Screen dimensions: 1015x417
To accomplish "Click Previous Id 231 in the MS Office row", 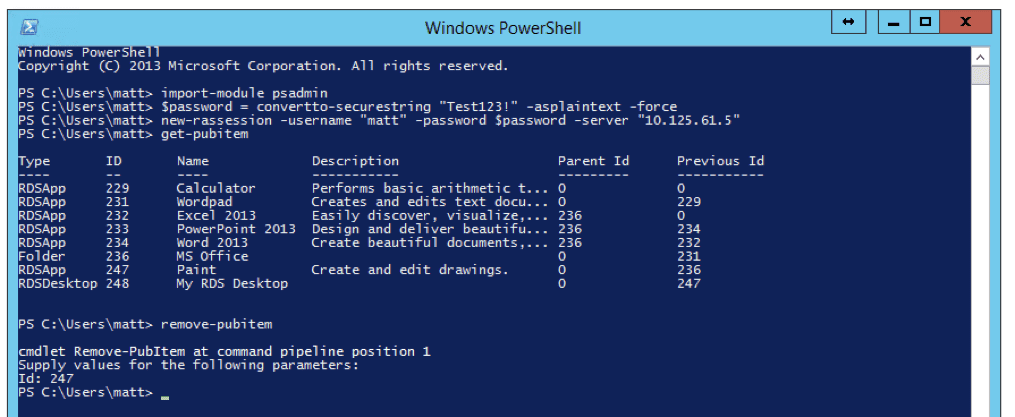I will (689, 256).
